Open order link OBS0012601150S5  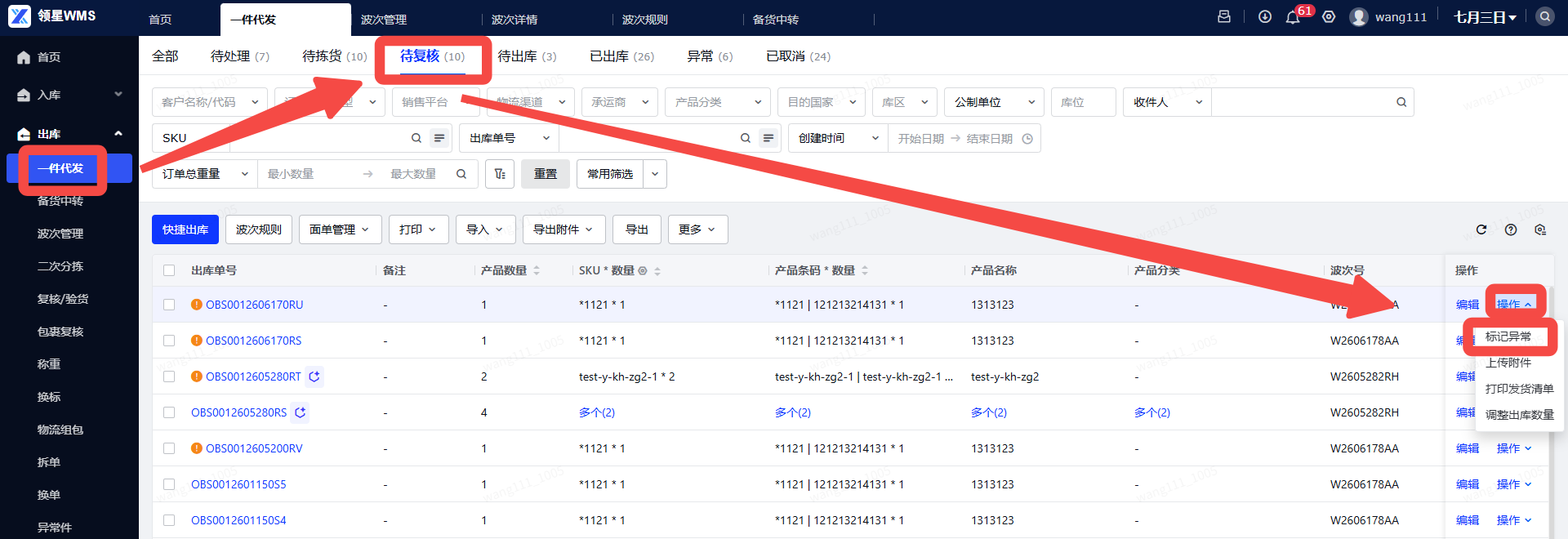tap(238, 484)
